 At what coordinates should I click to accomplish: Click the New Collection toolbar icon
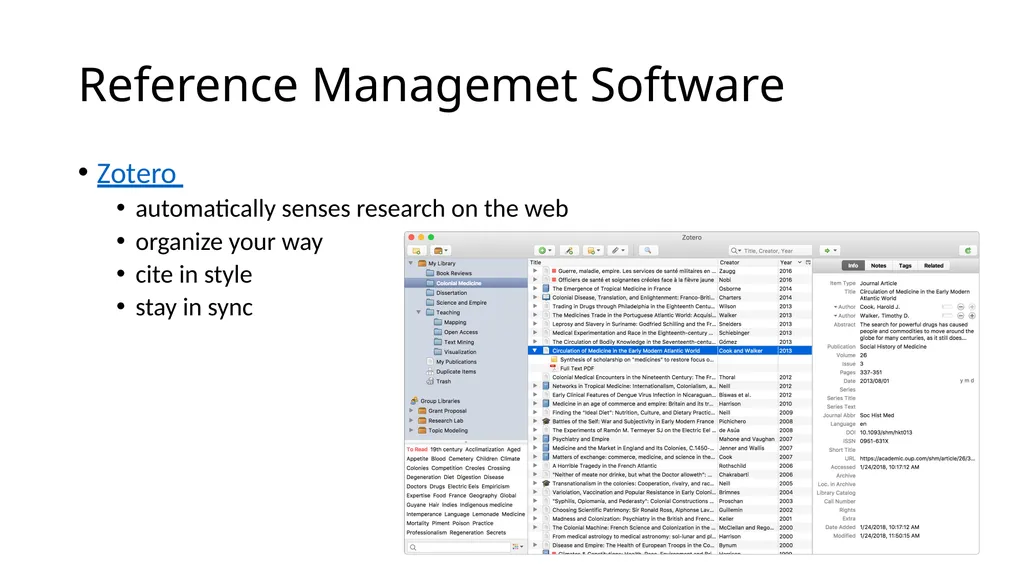tap(417, 251)
